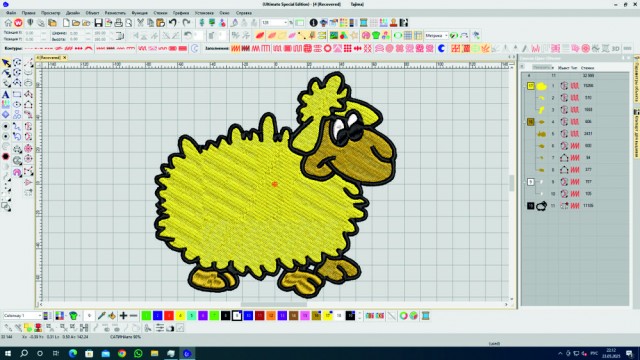Click the home icon in toolbar
640x360 pixels.
pyautogui.click(x=8, y=23)
